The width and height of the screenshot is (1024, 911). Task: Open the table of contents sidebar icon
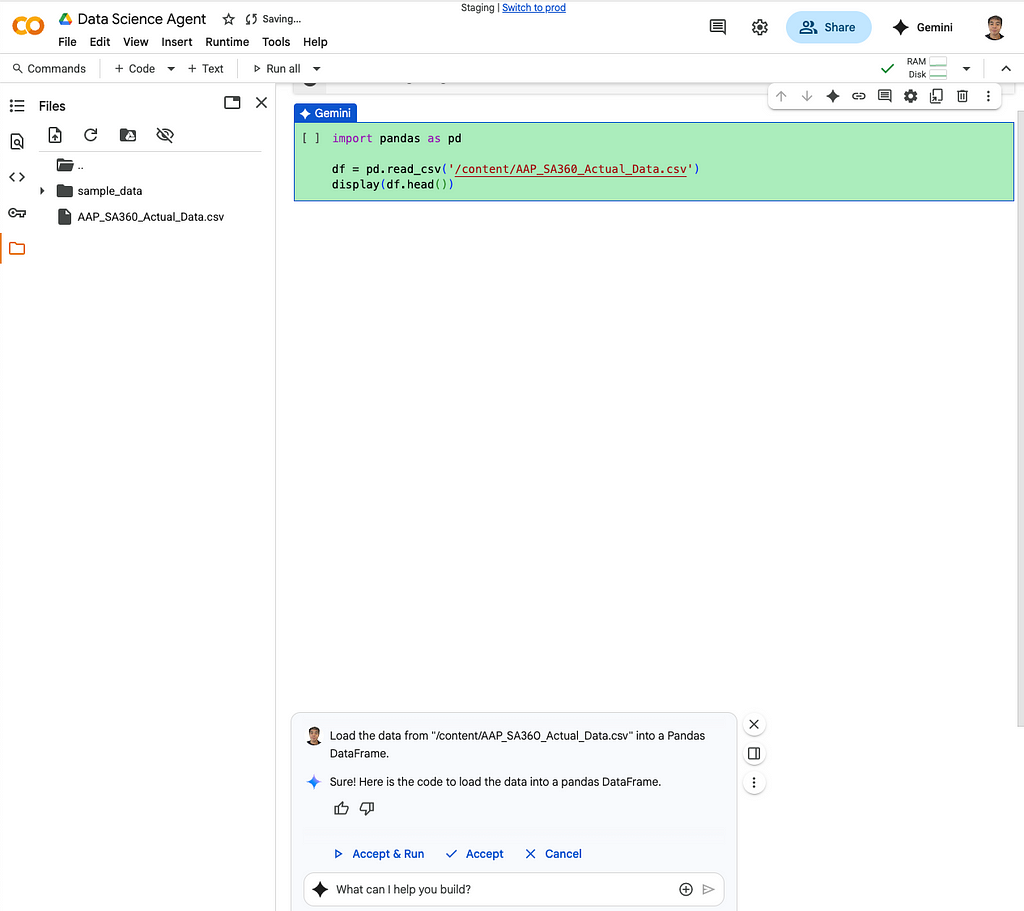pos(17,106)
